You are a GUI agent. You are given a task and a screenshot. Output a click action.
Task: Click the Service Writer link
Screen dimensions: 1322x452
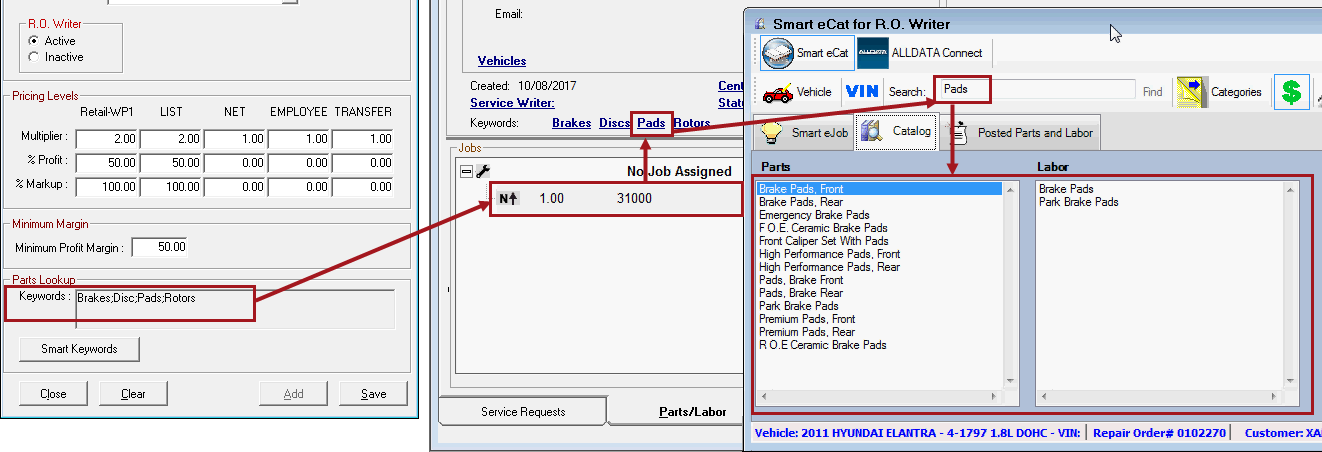point(512,102)
